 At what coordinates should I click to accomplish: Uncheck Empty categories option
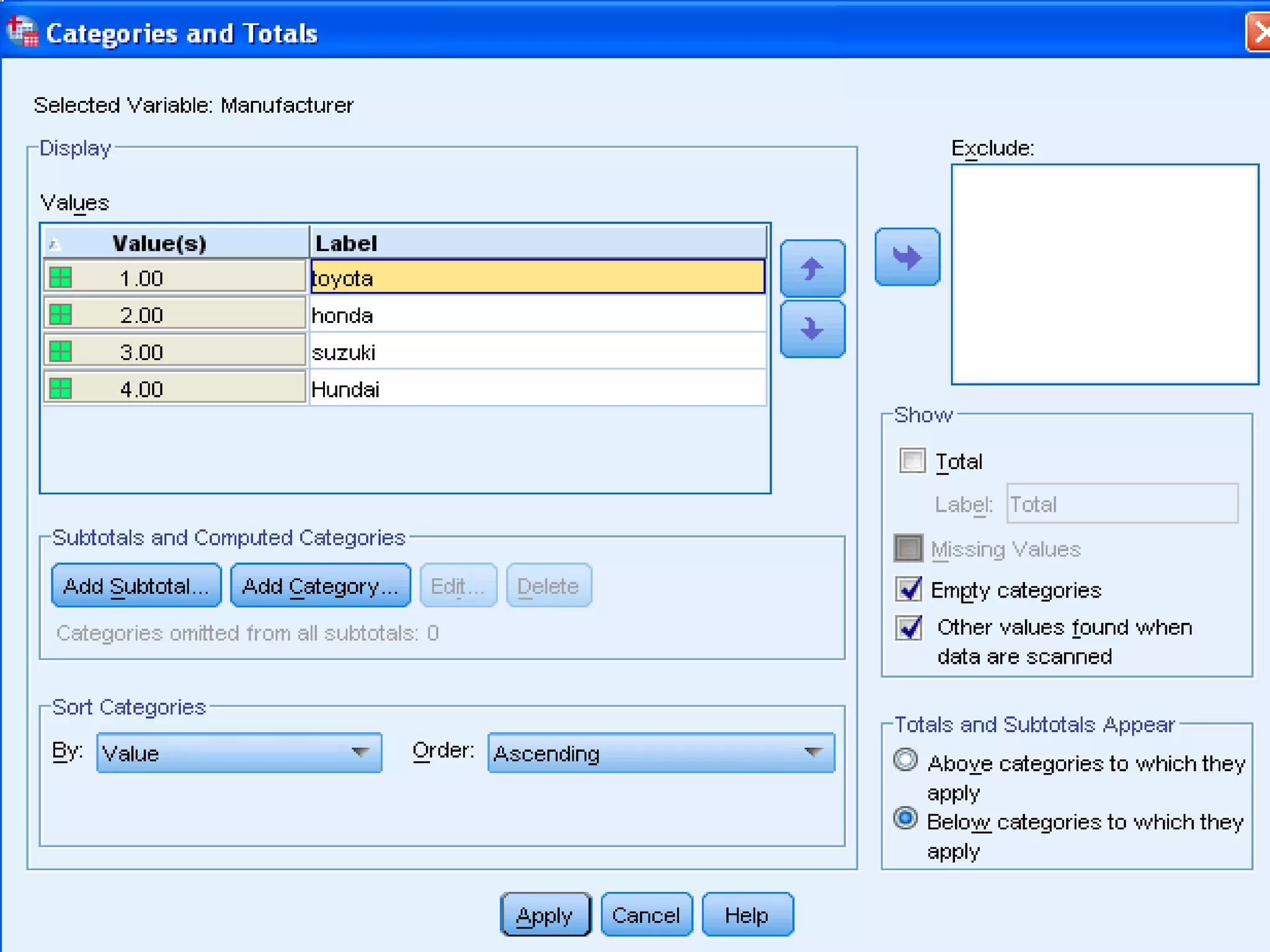pyautogui.click(x=908, y=589)
